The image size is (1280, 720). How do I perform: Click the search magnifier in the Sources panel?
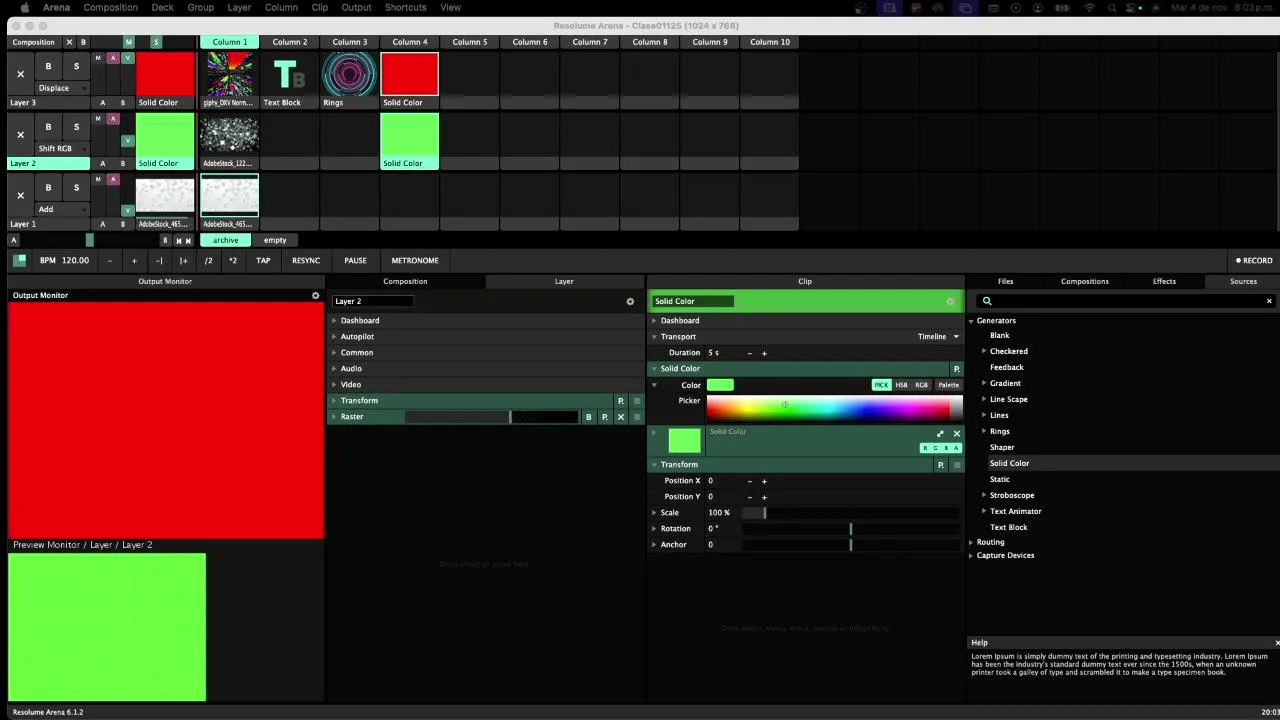click(x=987, y=301)
